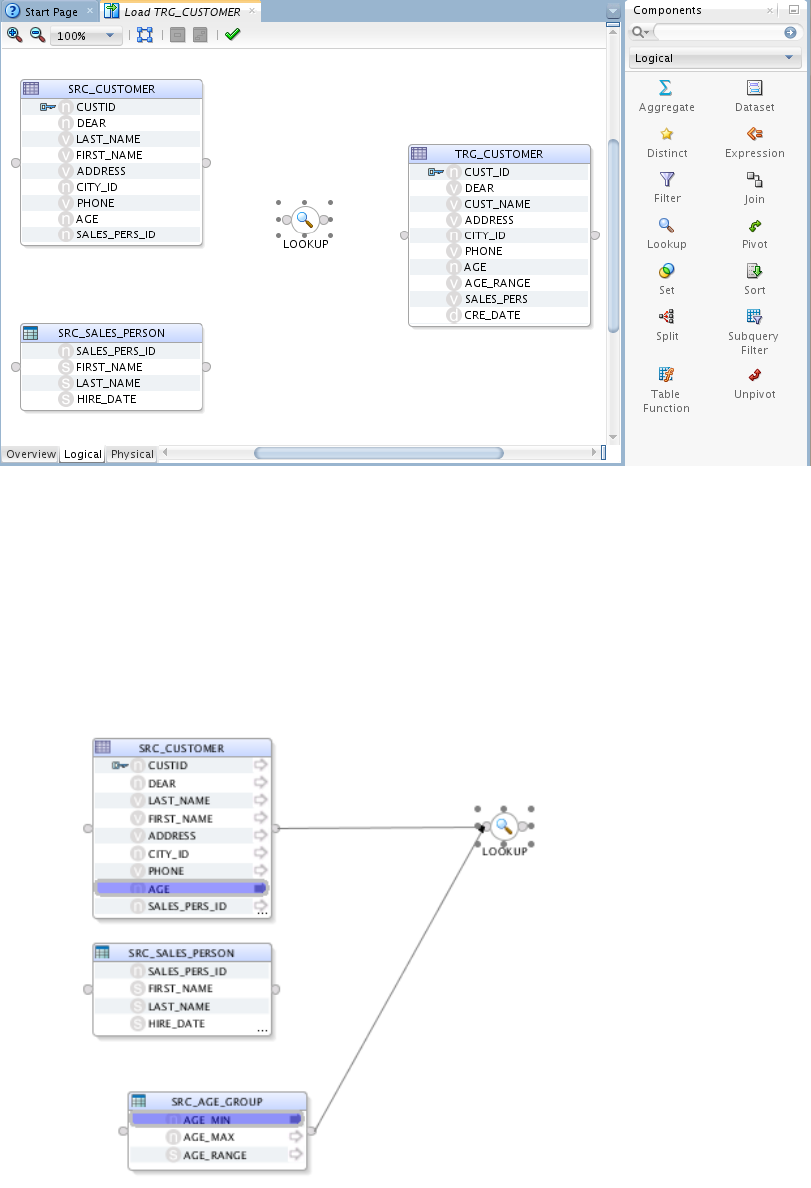
Task: Select the Dataset component
Action: tap(754, 96)
